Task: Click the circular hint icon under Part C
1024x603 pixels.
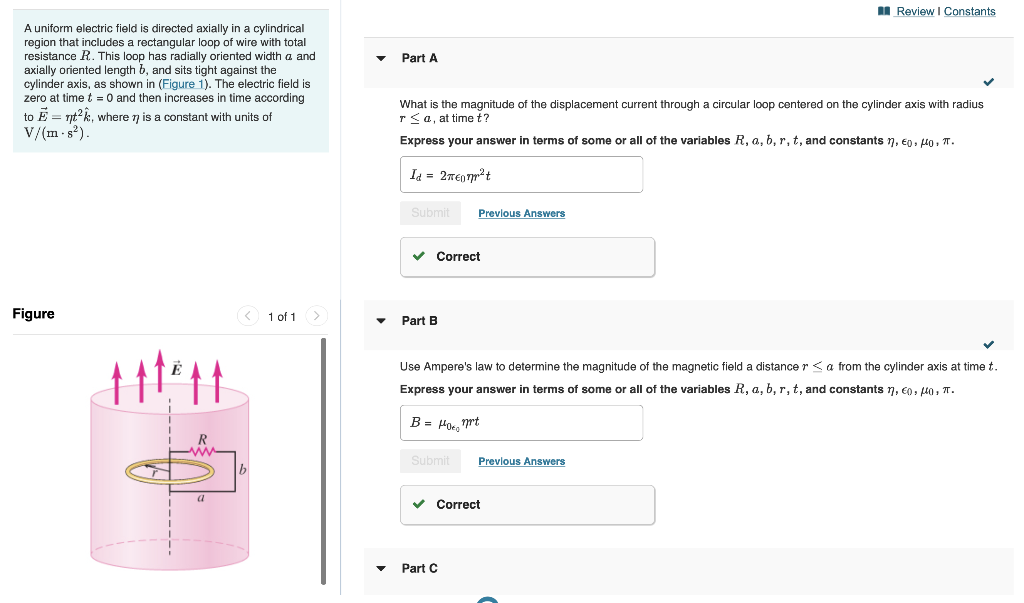Action: point(487,599)
